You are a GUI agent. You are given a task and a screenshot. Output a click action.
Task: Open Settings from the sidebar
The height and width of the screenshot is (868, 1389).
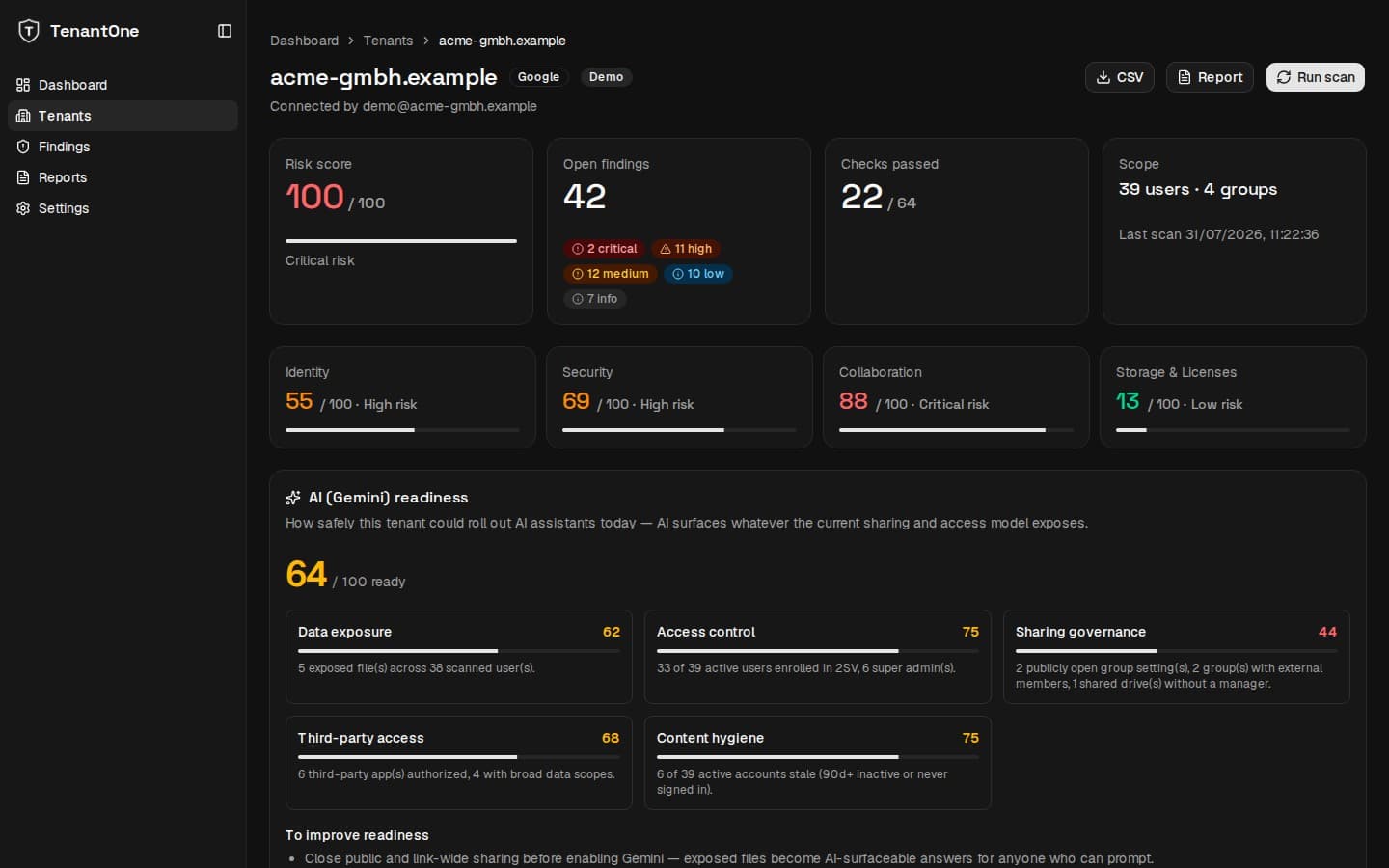click(x=123, y=208)
